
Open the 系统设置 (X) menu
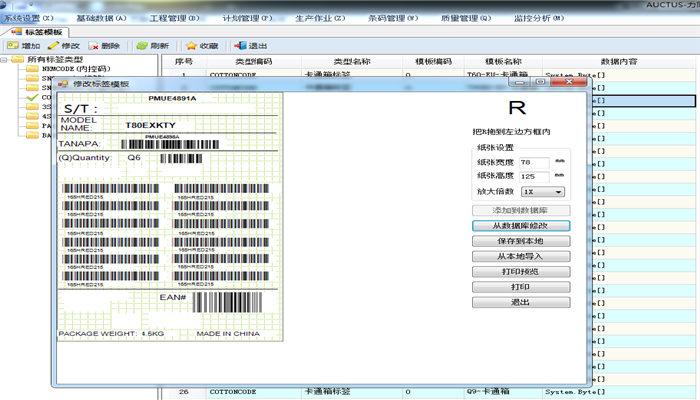tap(29, 18)
